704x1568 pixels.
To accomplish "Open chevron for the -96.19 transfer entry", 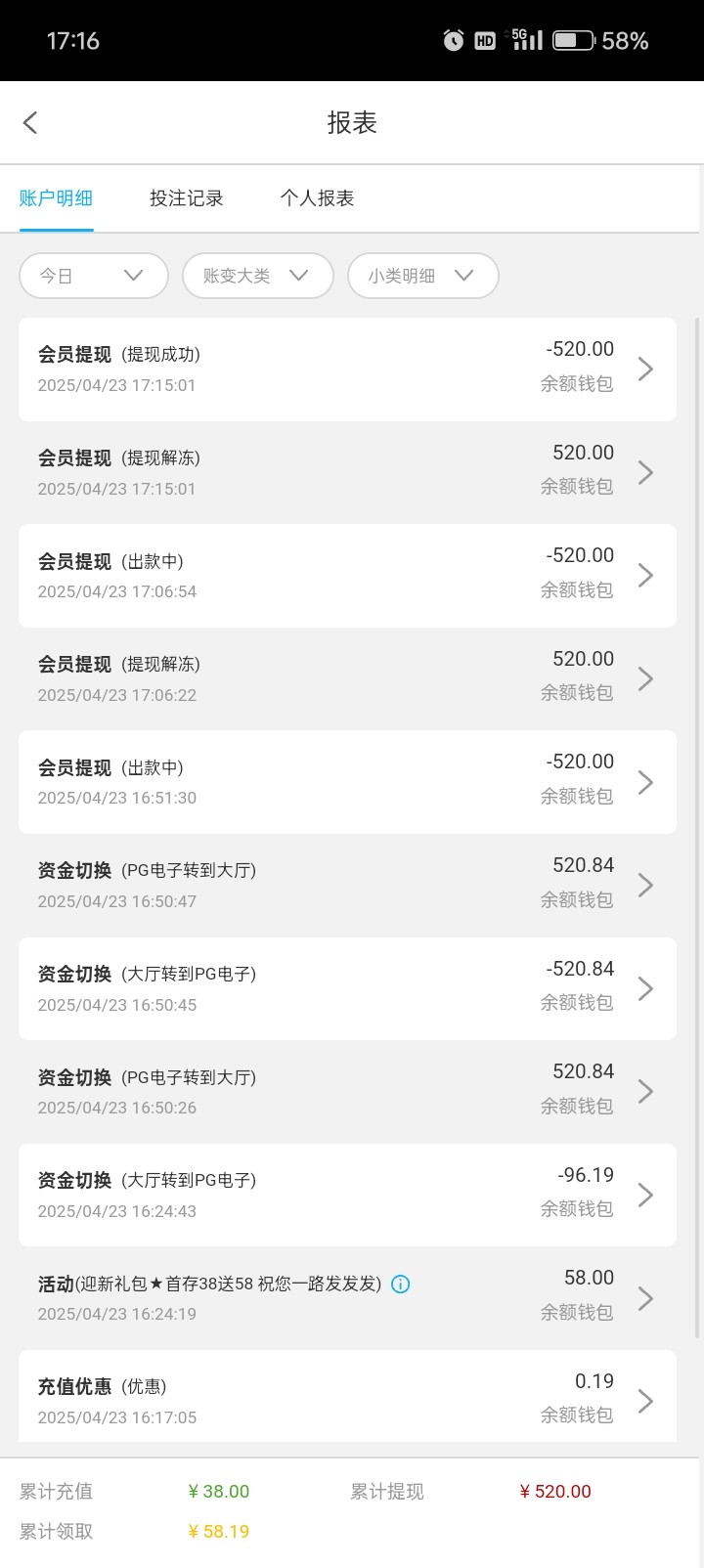I will click(x=645, y=1195).
